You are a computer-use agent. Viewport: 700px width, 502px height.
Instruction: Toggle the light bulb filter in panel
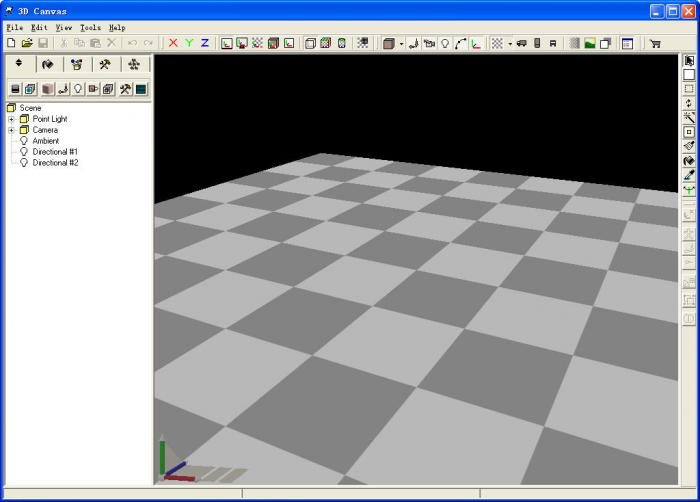tap(78, 89)
